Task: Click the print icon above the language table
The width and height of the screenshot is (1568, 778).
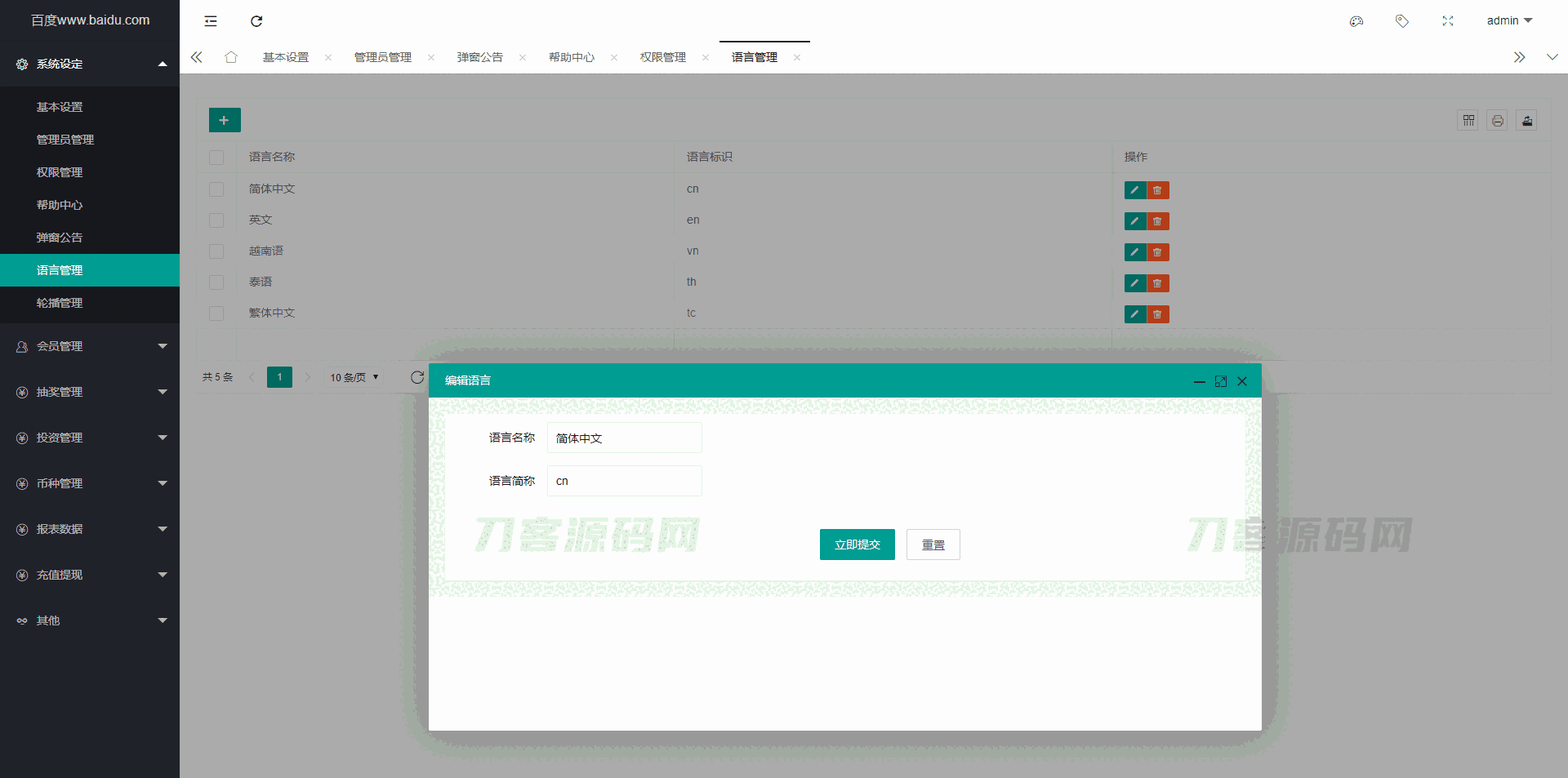Action: click(1498, 120)
